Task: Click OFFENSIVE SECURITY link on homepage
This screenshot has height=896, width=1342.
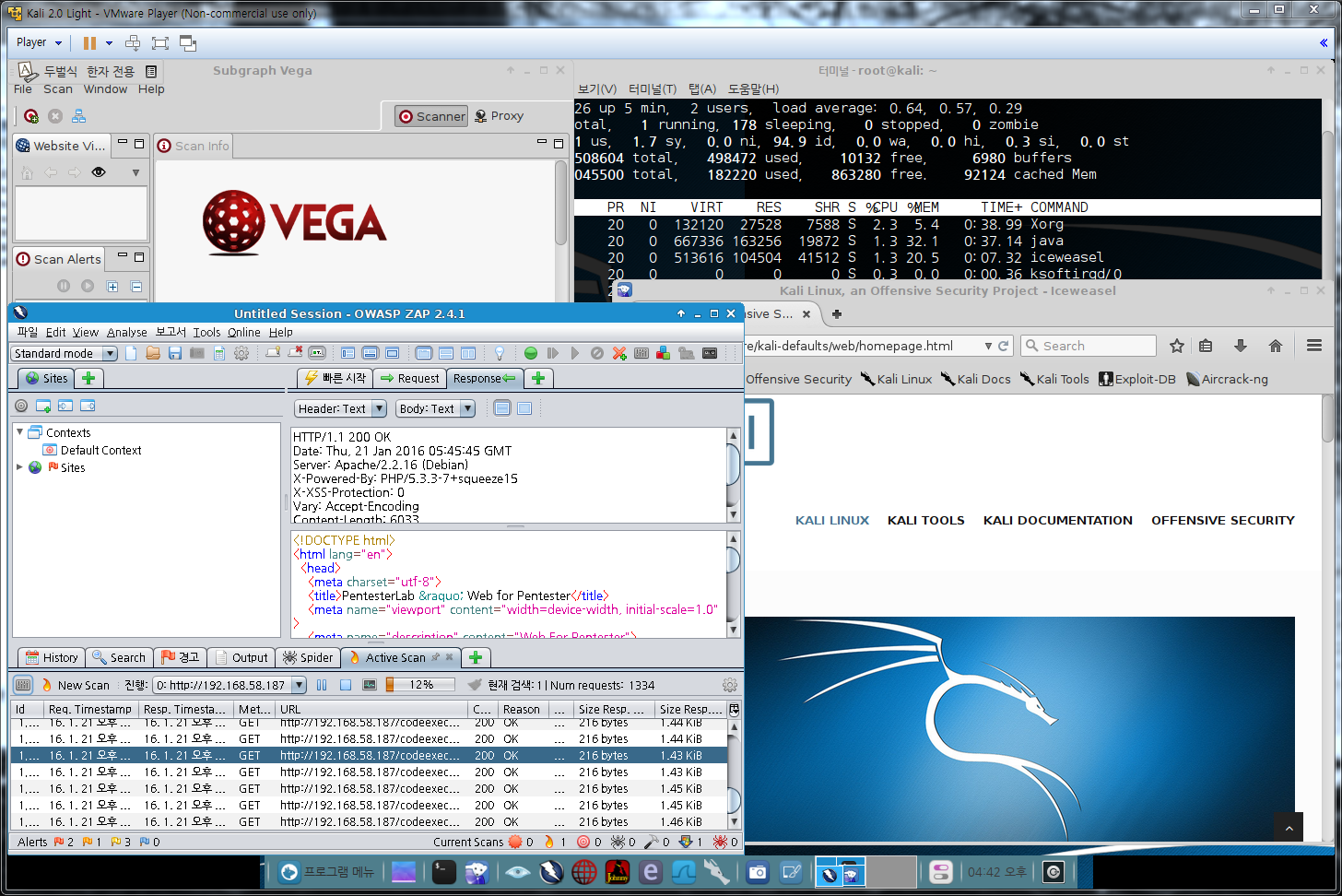Action: pyautogui.click(x=1223, y=520)
